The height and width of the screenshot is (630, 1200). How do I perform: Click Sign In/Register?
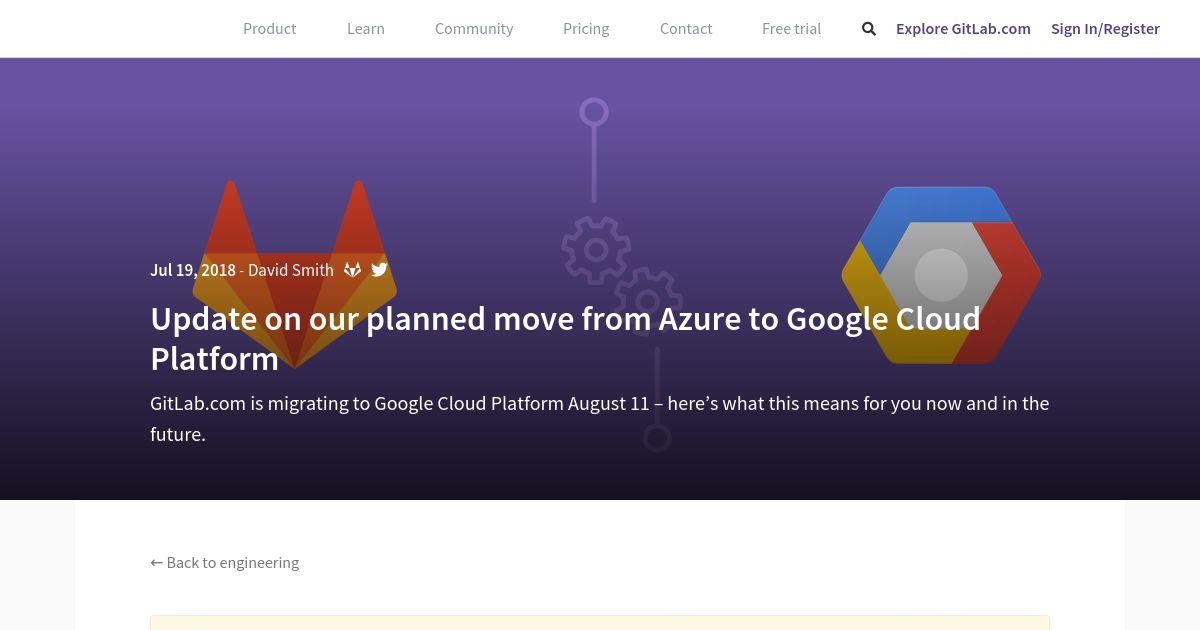[1105, 29]
